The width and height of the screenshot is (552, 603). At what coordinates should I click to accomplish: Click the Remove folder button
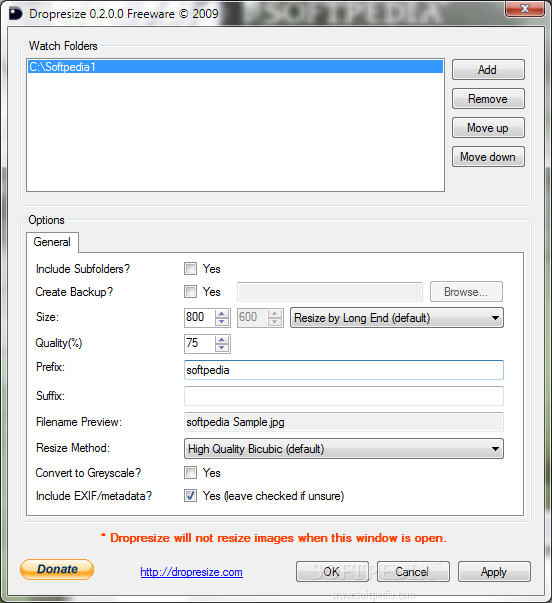[x=488, y=99]
